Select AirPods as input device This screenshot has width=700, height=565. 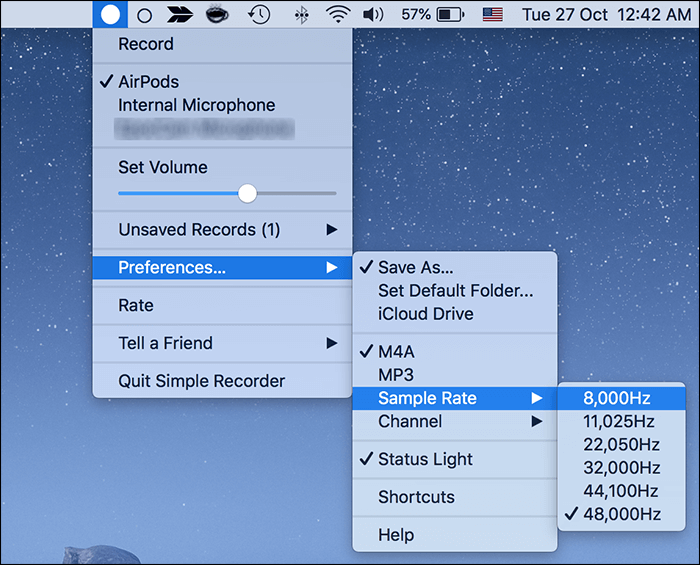[148, 82]
